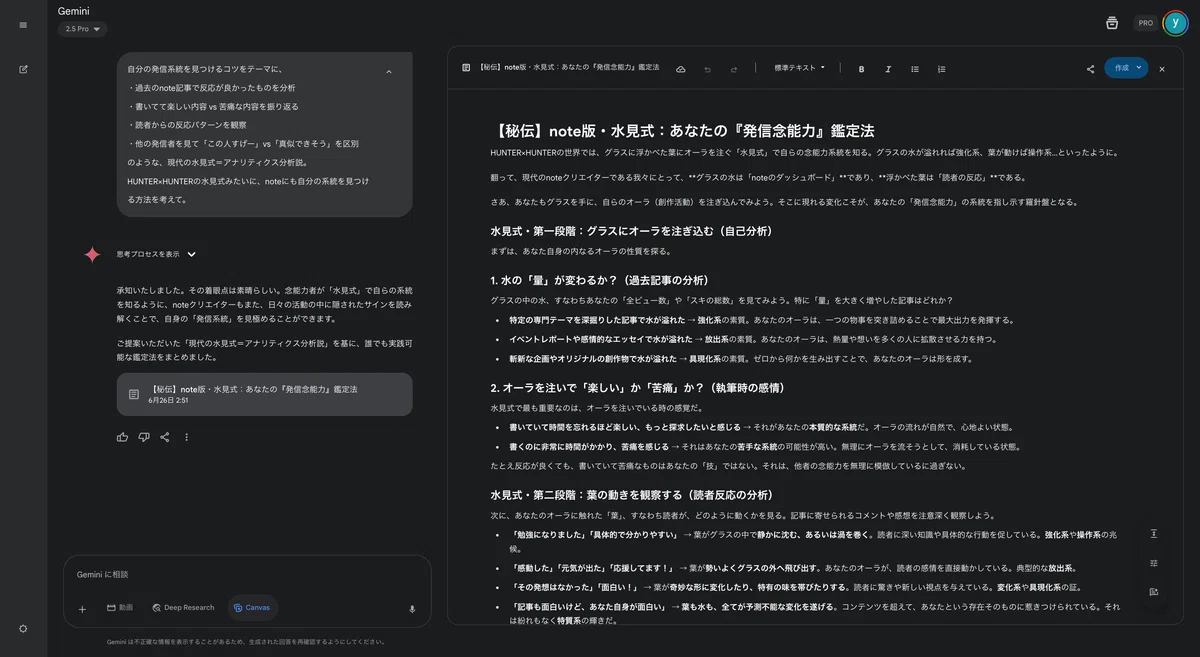Share the response from chat actions
Image resolution: width=1200 pixels, height=657 pixels.
pos(165,437)
